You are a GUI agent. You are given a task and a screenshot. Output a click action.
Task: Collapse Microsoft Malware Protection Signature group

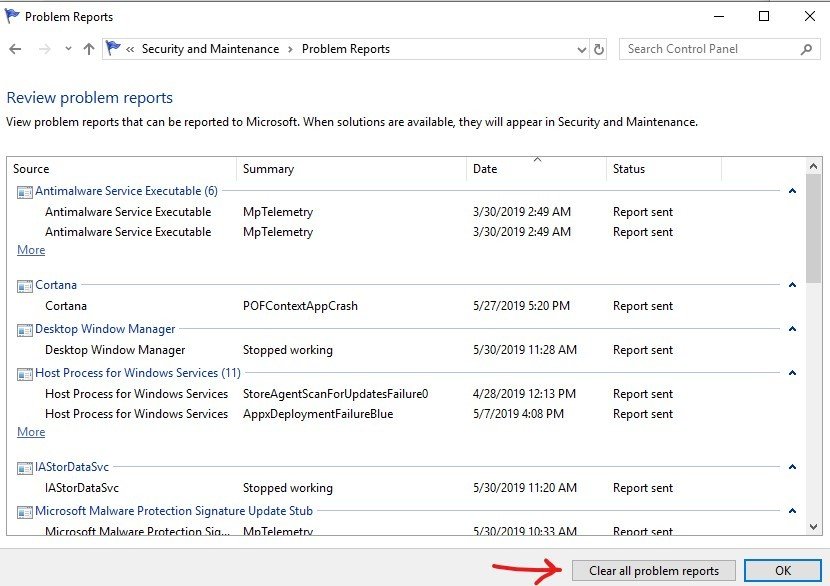[x=792, y=511]
